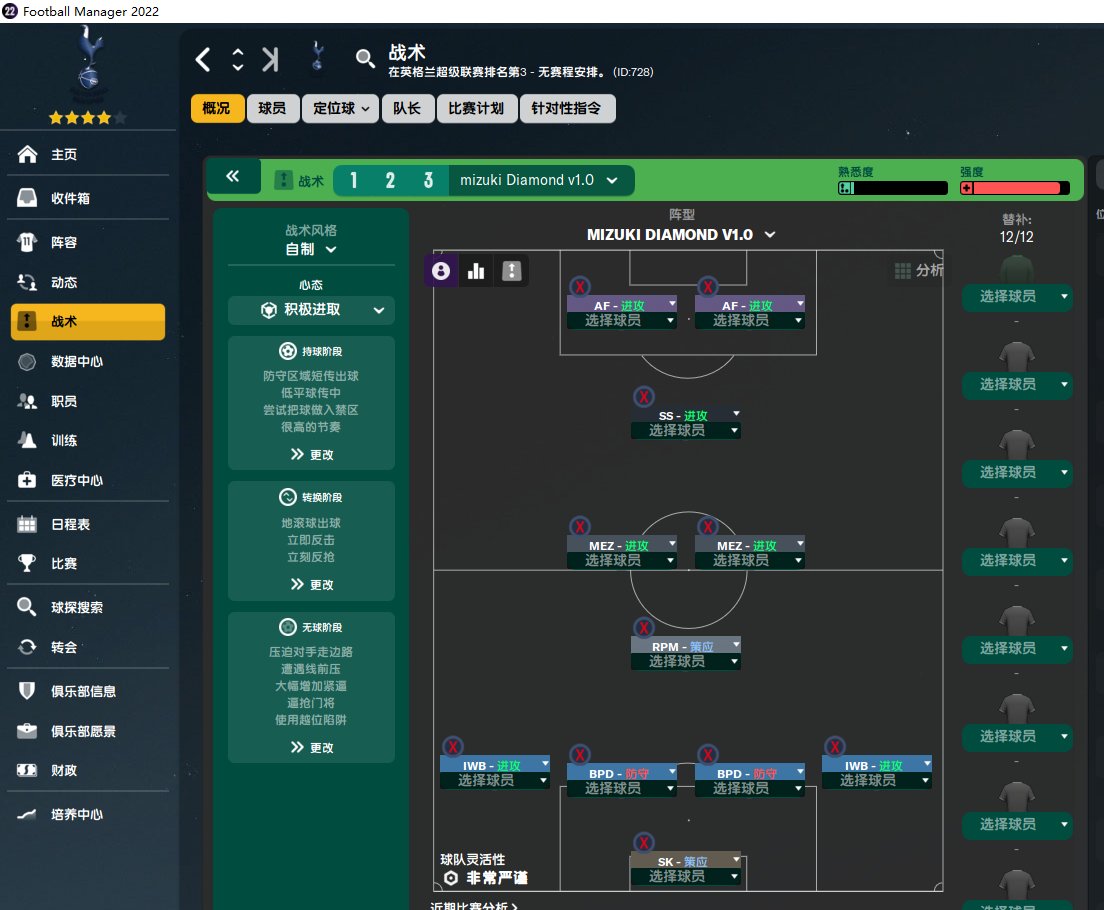Open 俱乐部信息 club info in sidebar
The image size is (1104, 910).
pos(88,691)
